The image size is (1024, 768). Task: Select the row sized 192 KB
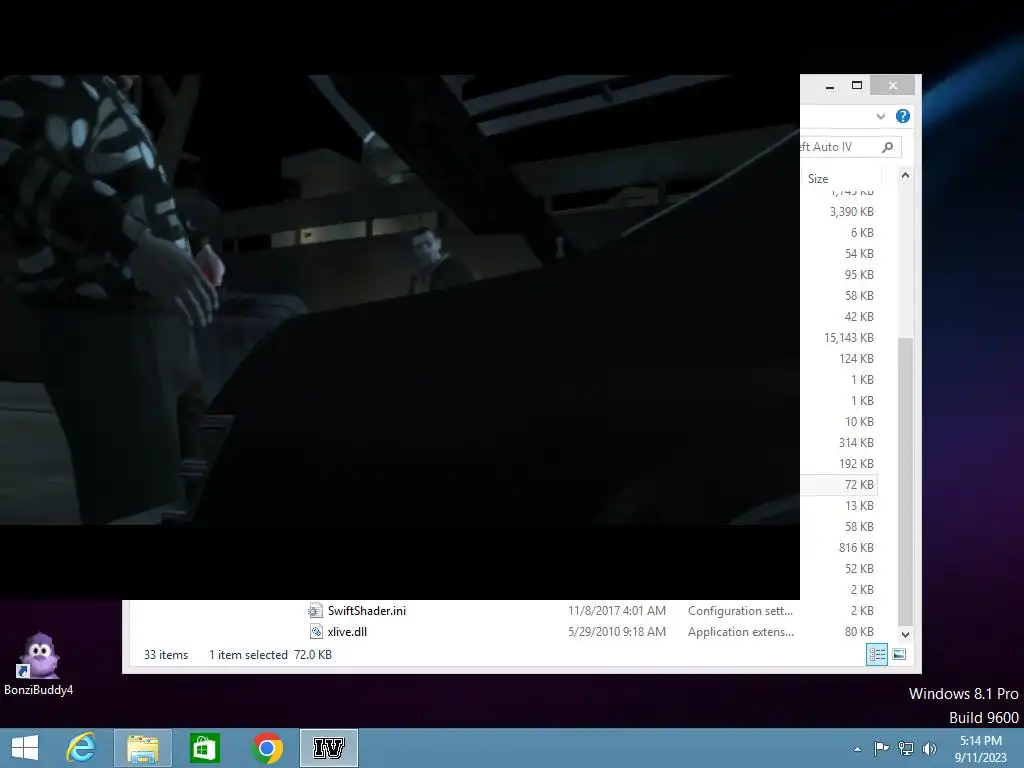856,464
